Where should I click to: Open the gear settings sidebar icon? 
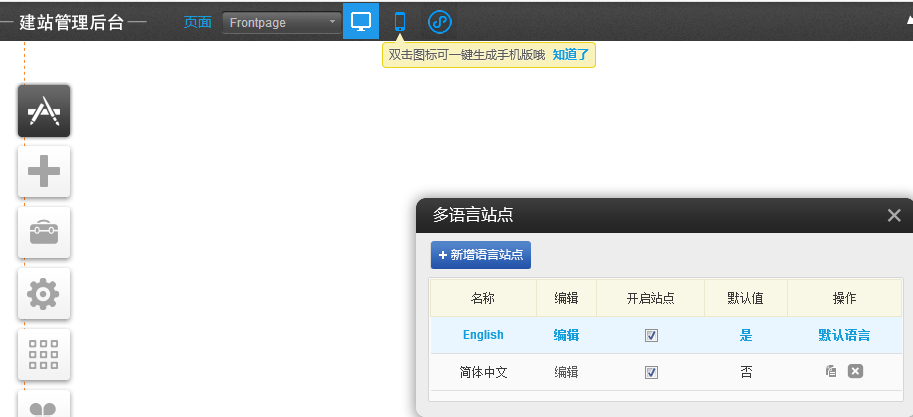click(x=44, y=294)
